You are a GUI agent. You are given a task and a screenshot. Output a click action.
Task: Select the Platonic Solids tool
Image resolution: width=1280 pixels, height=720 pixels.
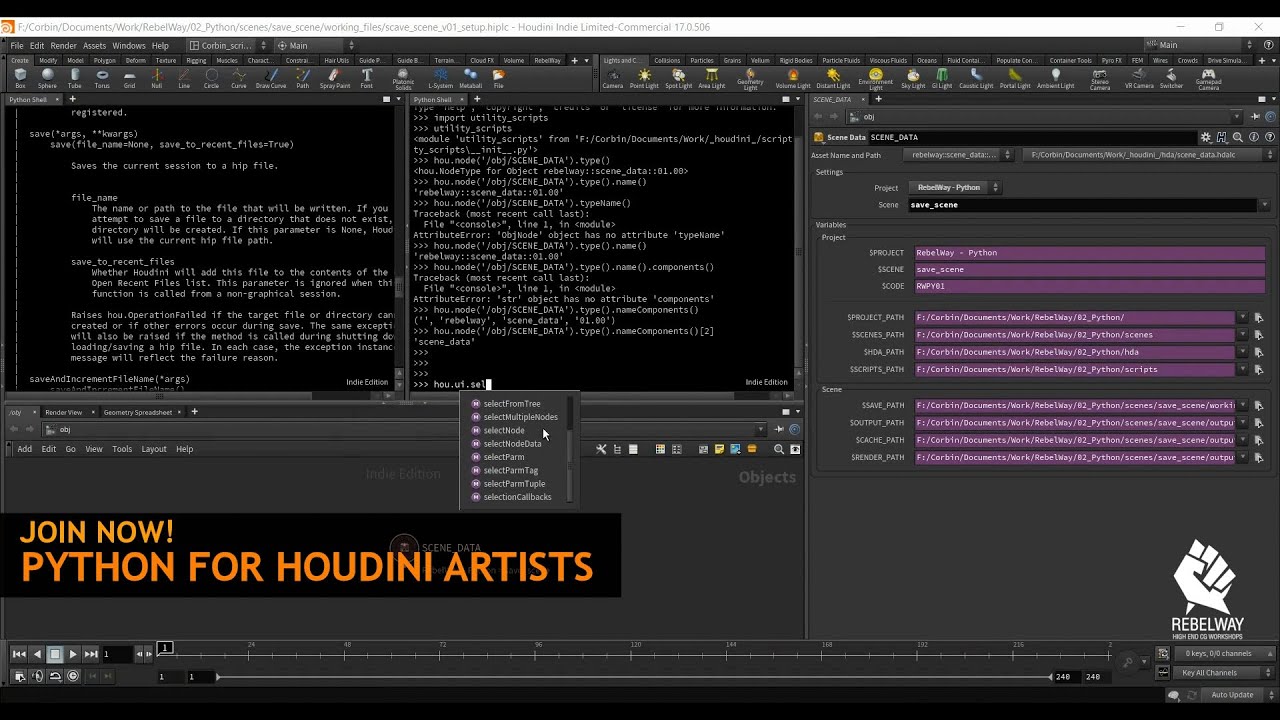click(x=403, y=79)
